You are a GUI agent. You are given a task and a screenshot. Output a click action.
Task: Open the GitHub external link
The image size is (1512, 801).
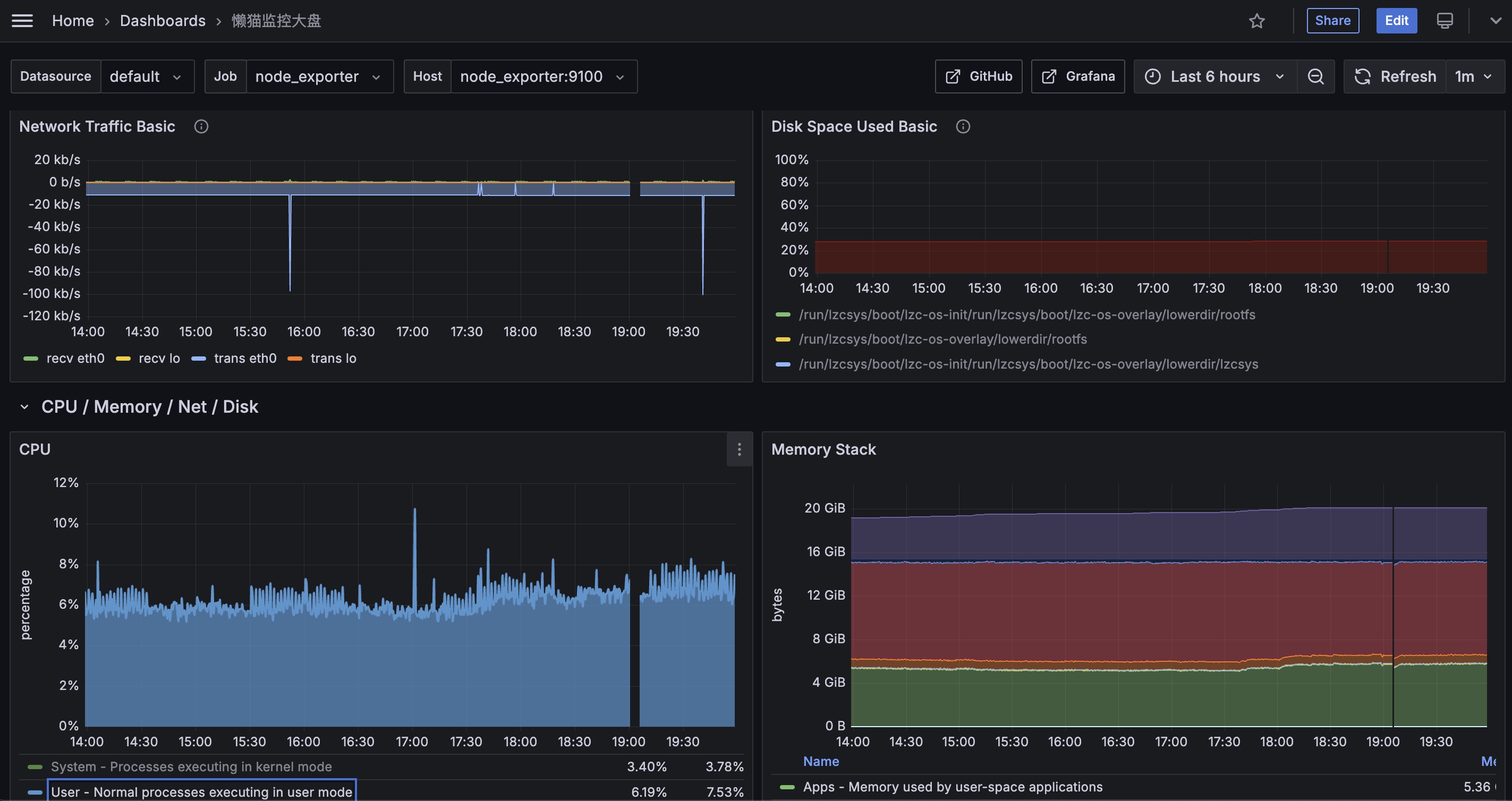(x=979, y=76)
